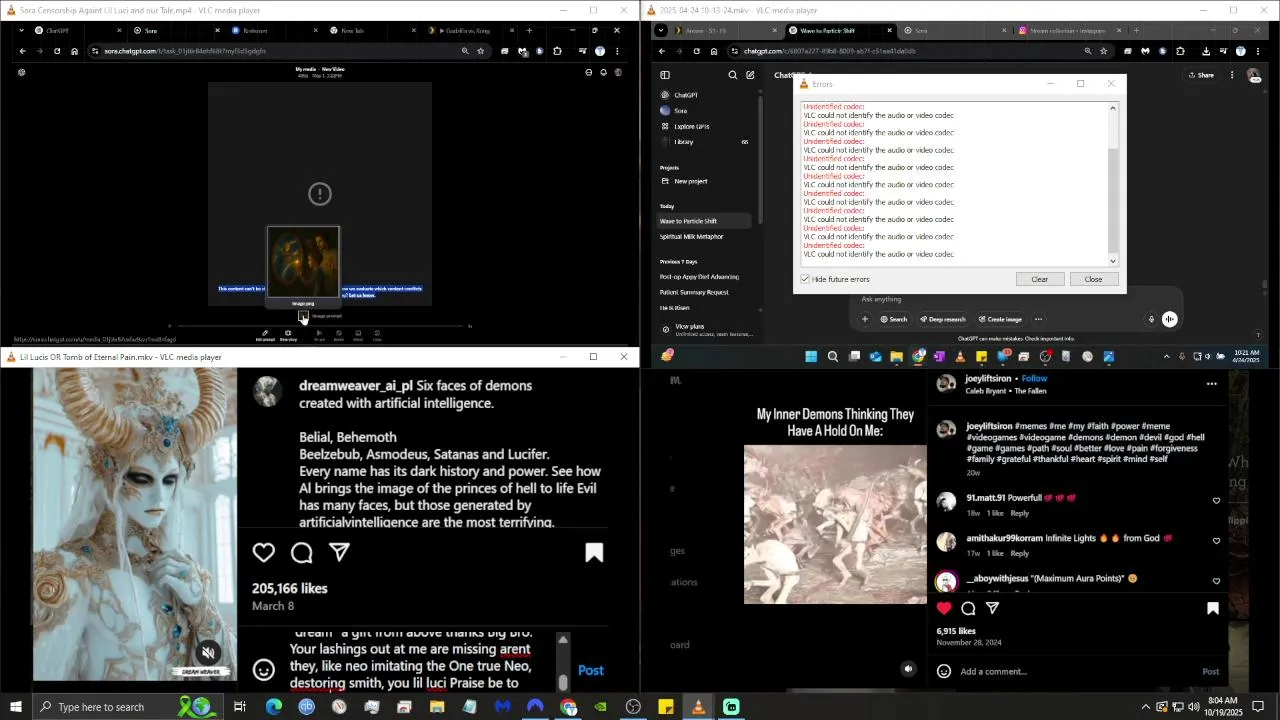Open VLC cone icon on the Windows taskbar
The width and height of the screenshot is (1280, 720).
tap(698, 707)
